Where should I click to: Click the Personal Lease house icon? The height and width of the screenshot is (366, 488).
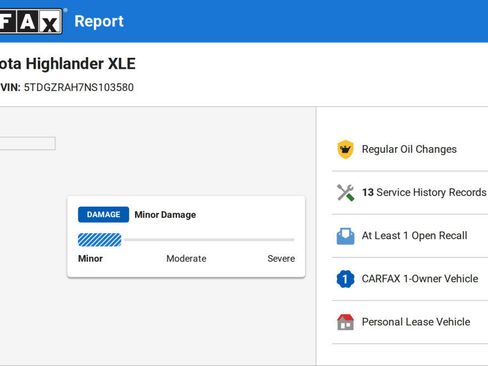[x=345, y=322]
